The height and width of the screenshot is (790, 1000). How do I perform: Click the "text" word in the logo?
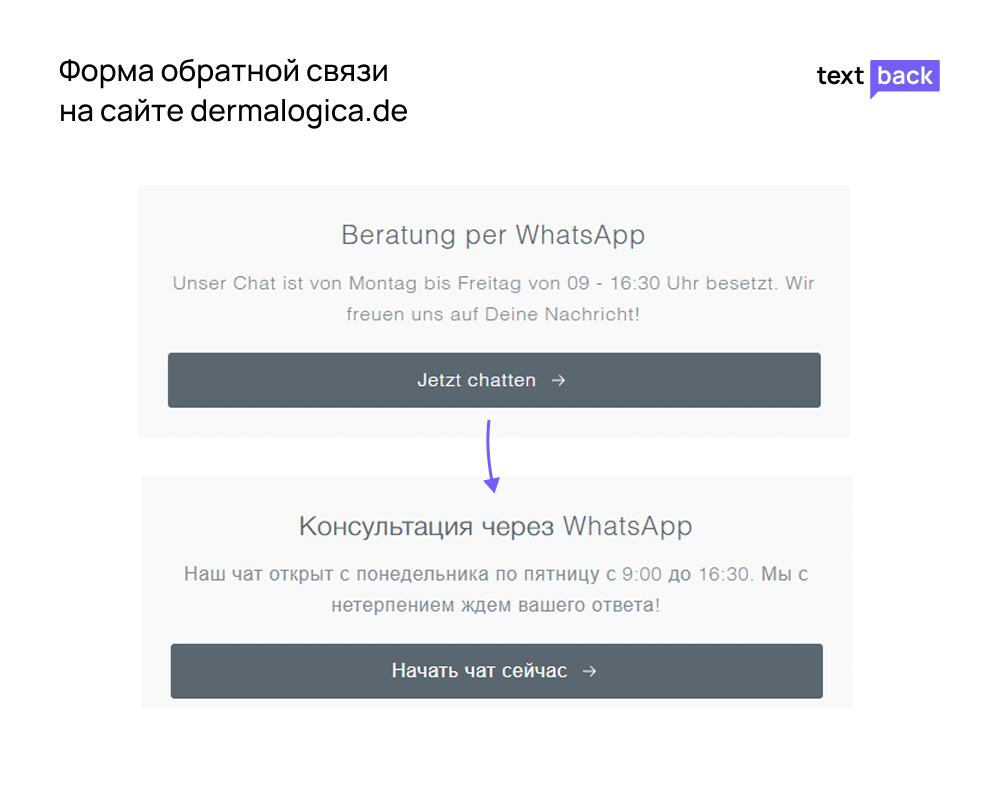(x=840, y=76)
